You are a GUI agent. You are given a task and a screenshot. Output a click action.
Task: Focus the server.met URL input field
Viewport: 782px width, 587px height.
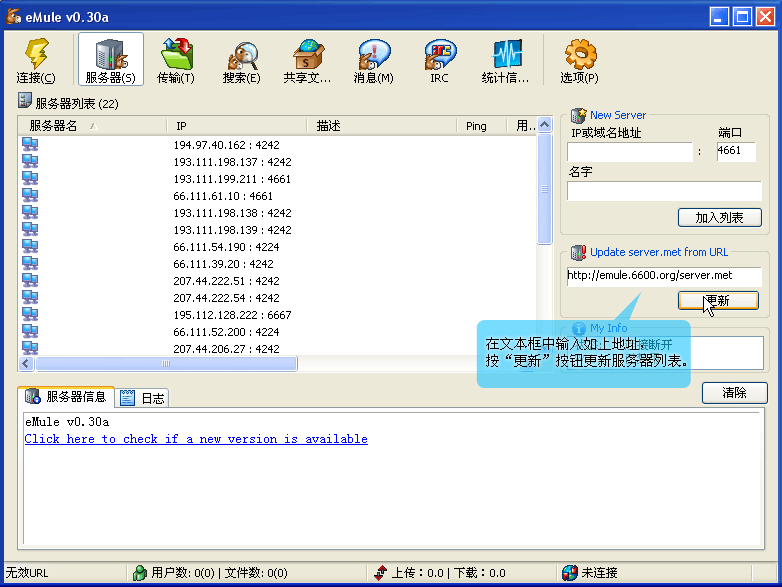pos(664,276)
